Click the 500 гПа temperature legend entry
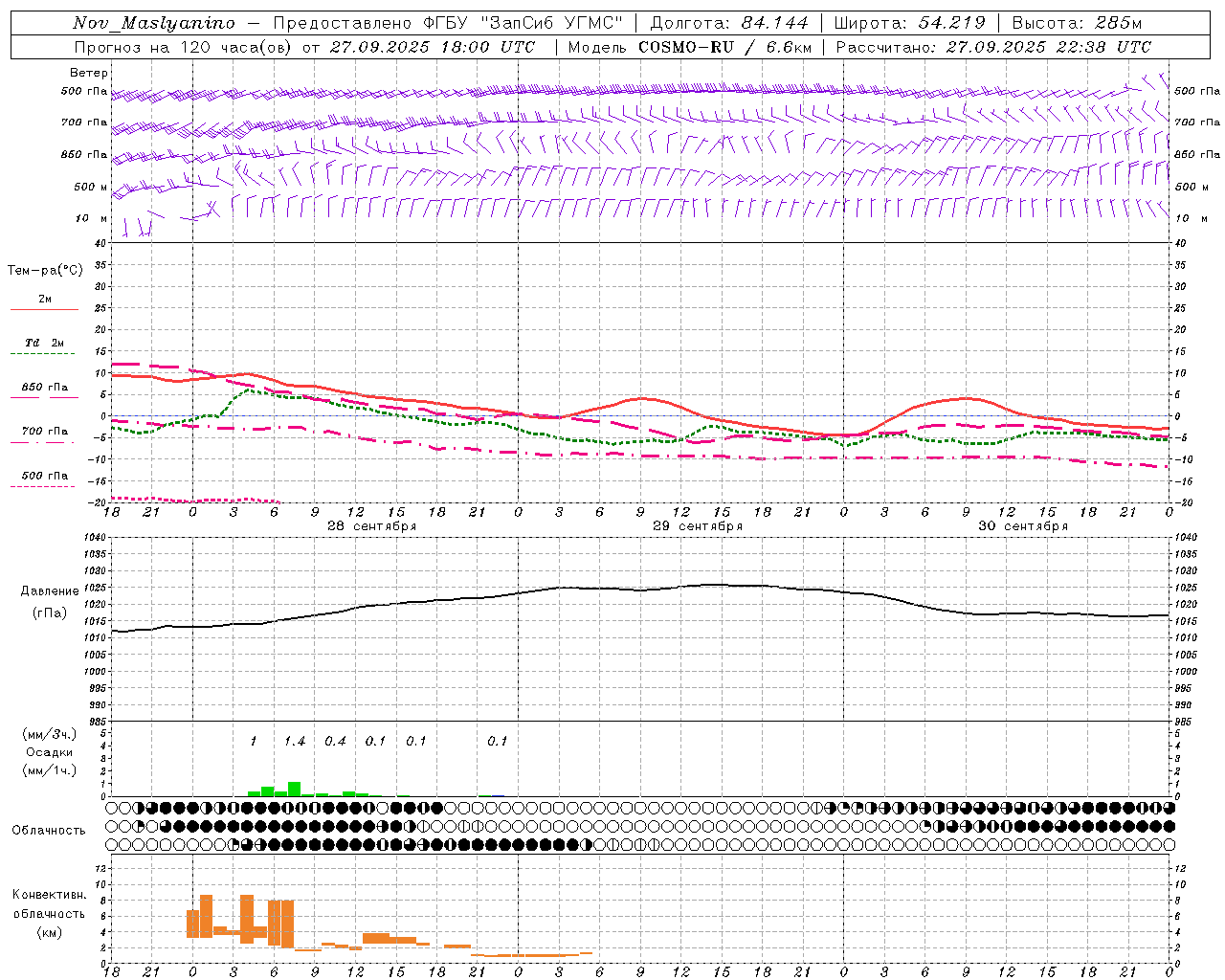The width and height of the screenshot is (1225, 980). tap(45, 476)
